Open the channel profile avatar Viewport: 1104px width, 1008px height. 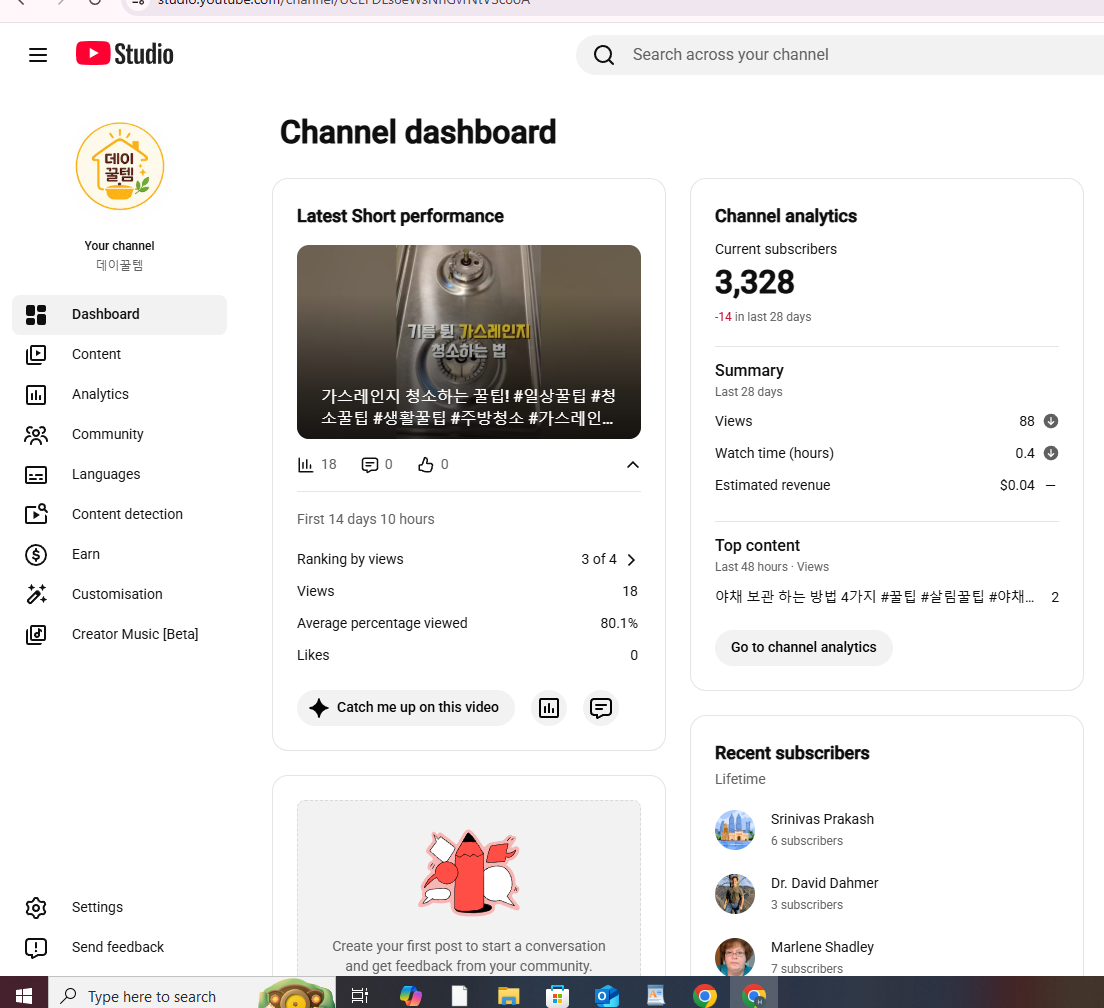[120, 166]
